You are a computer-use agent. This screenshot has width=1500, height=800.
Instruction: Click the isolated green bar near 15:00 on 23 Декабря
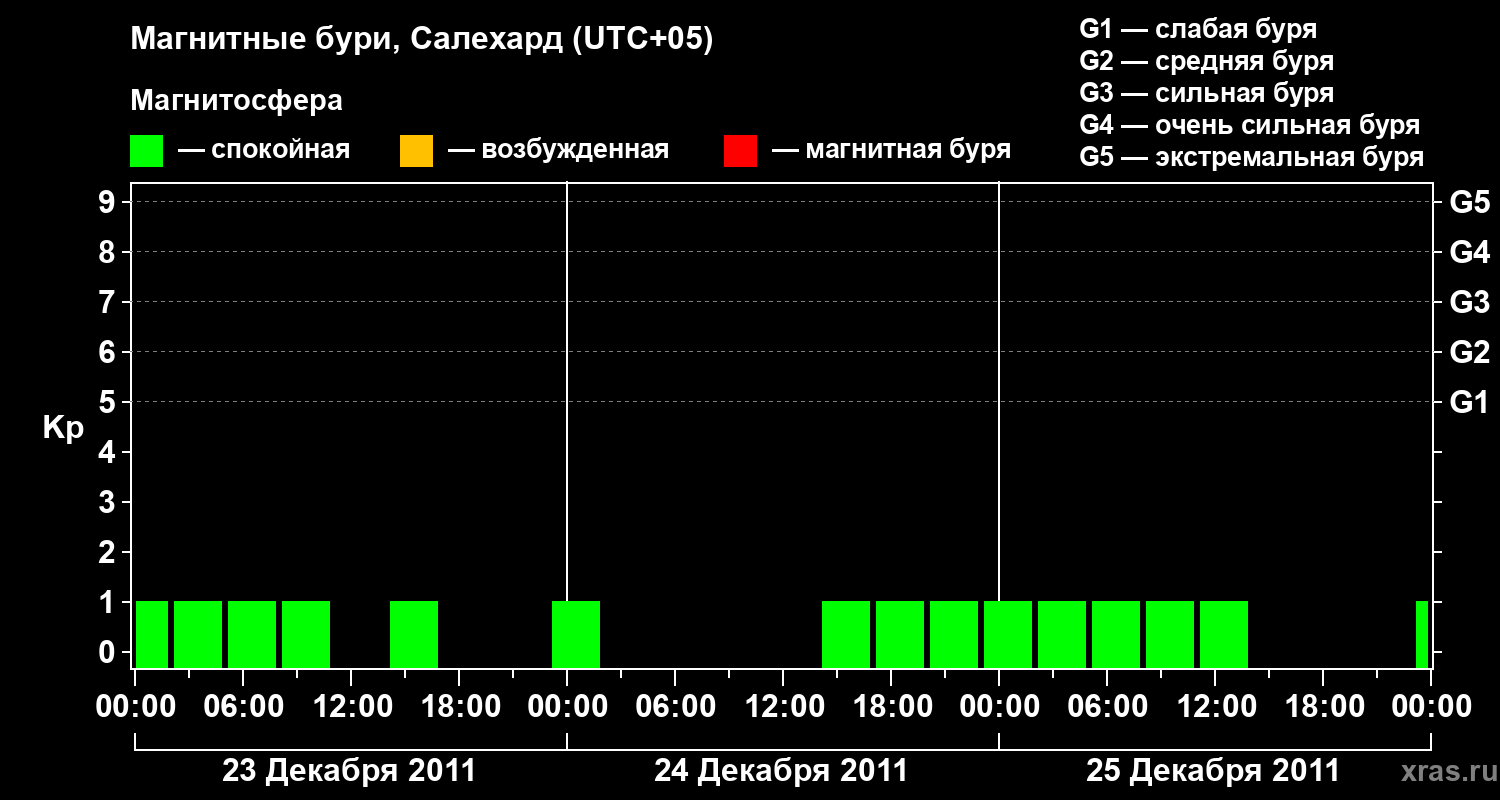[x=414, y=634]
